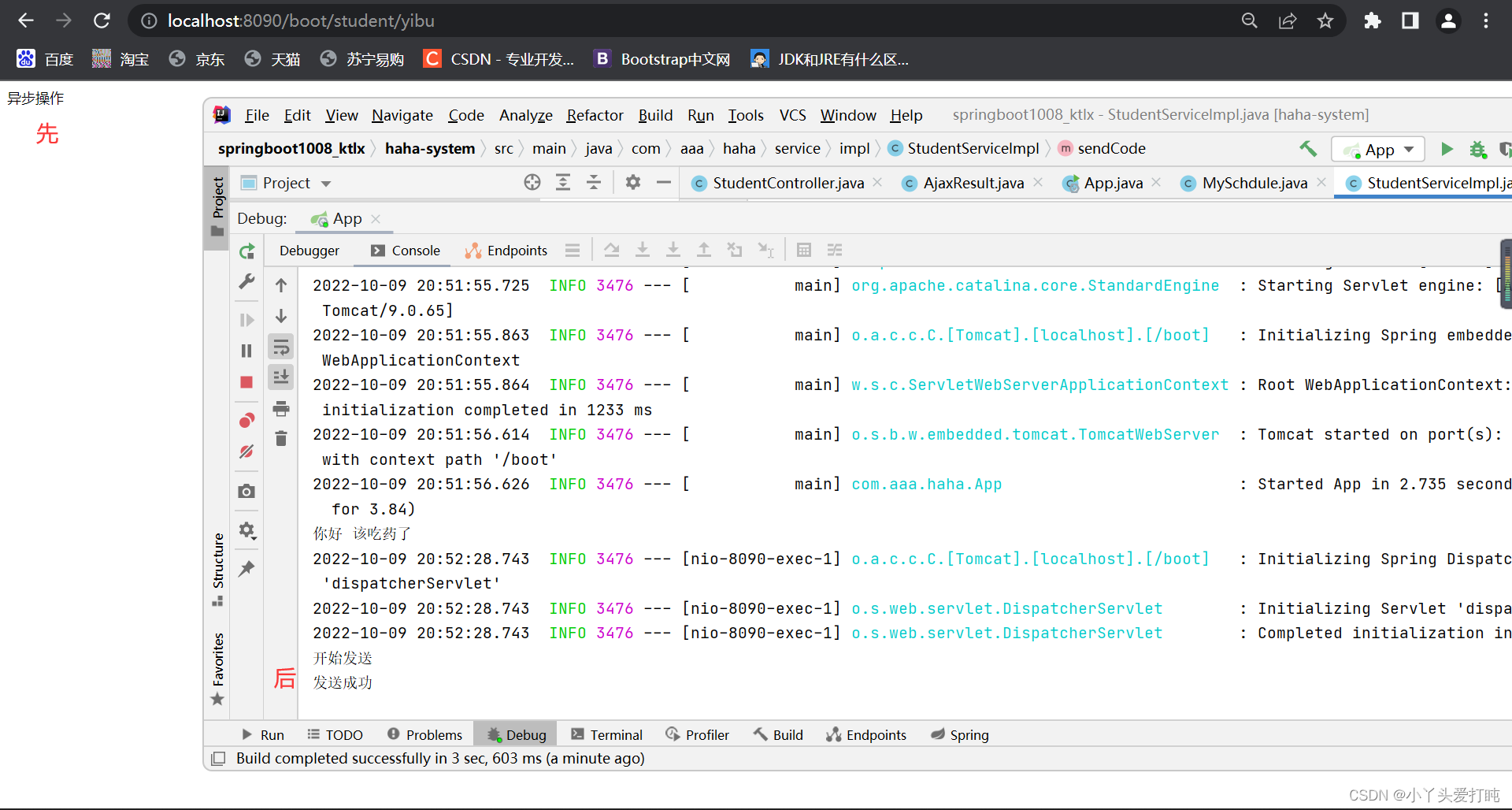Toggle the Structure side tool window
The image size is (1512, 810).
(217, 569)
